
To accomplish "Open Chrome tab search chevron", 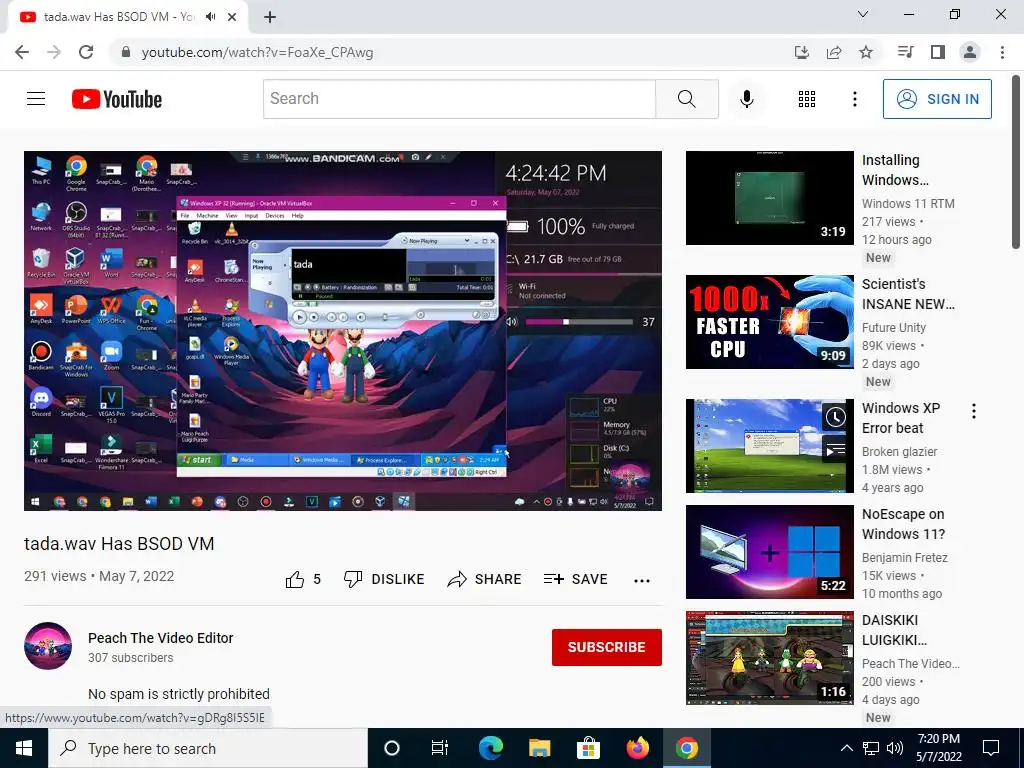I will [863, 14].
